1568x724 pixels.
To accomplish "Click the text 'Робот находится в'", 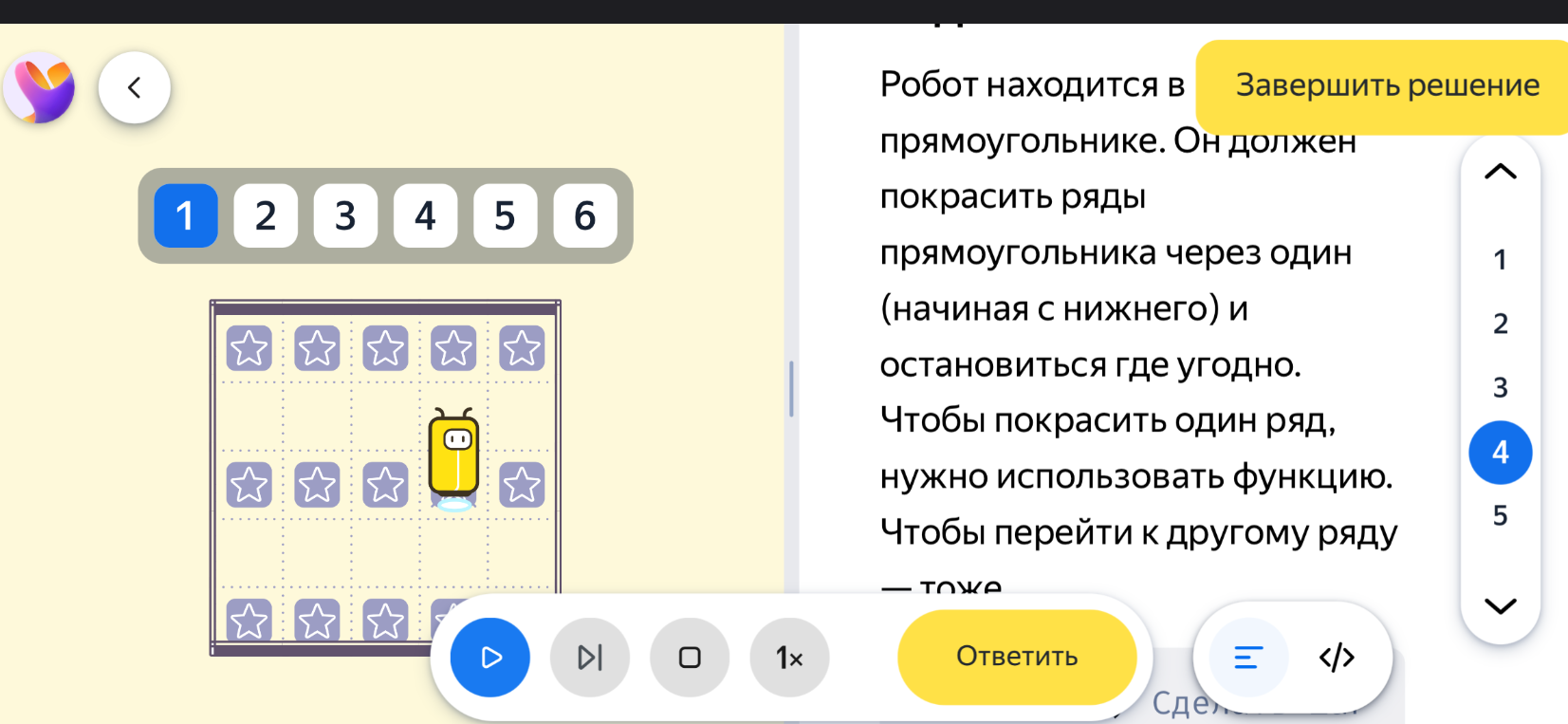I will pyautogui.click(x=1032, y=84).
